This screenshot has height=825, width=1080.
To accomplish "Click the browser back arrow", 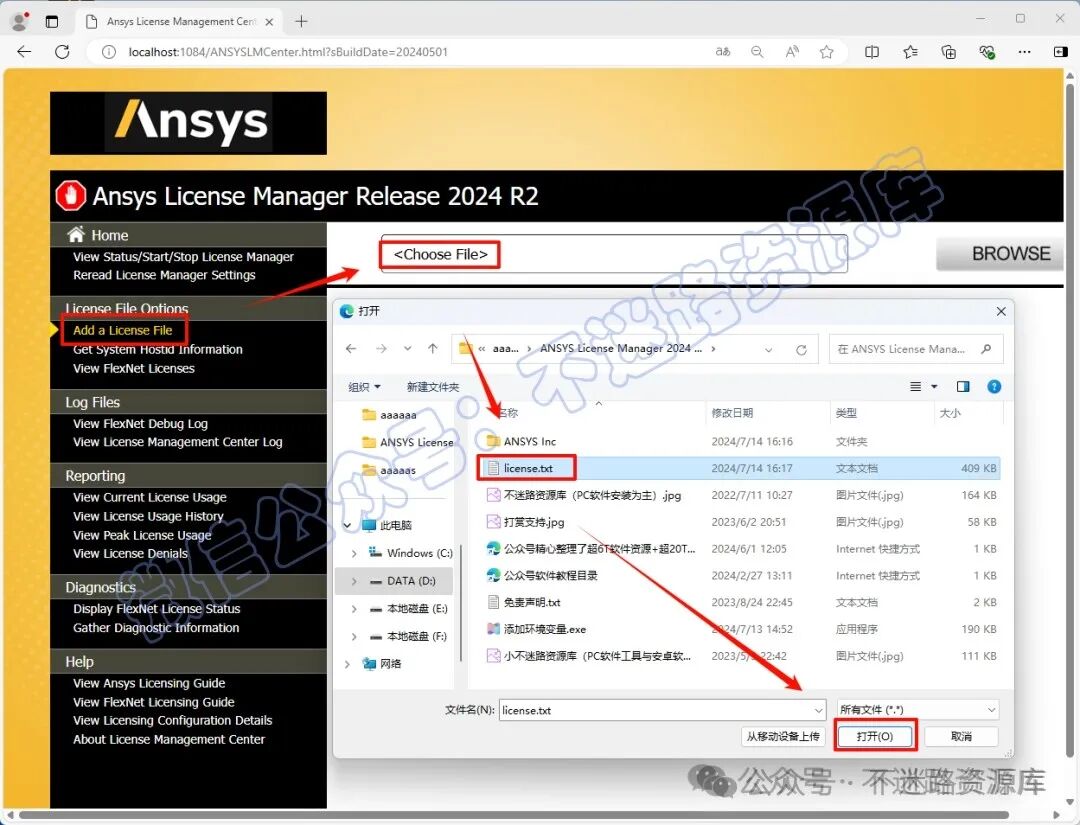I will pyautogui.click(x=24, y=52).
